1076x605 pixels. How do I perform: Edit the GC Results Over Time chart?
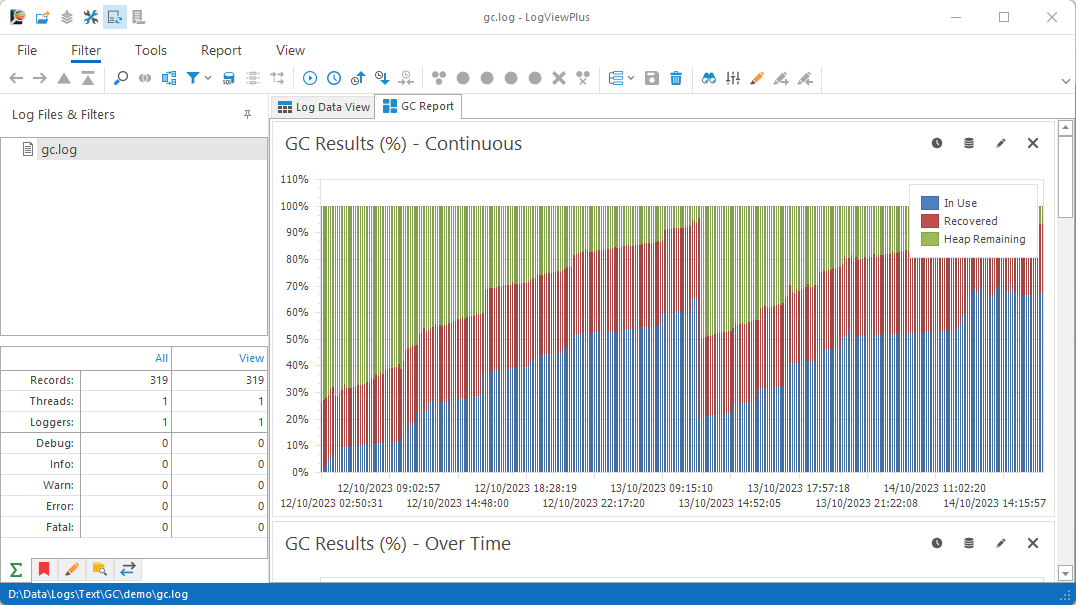1001,543
